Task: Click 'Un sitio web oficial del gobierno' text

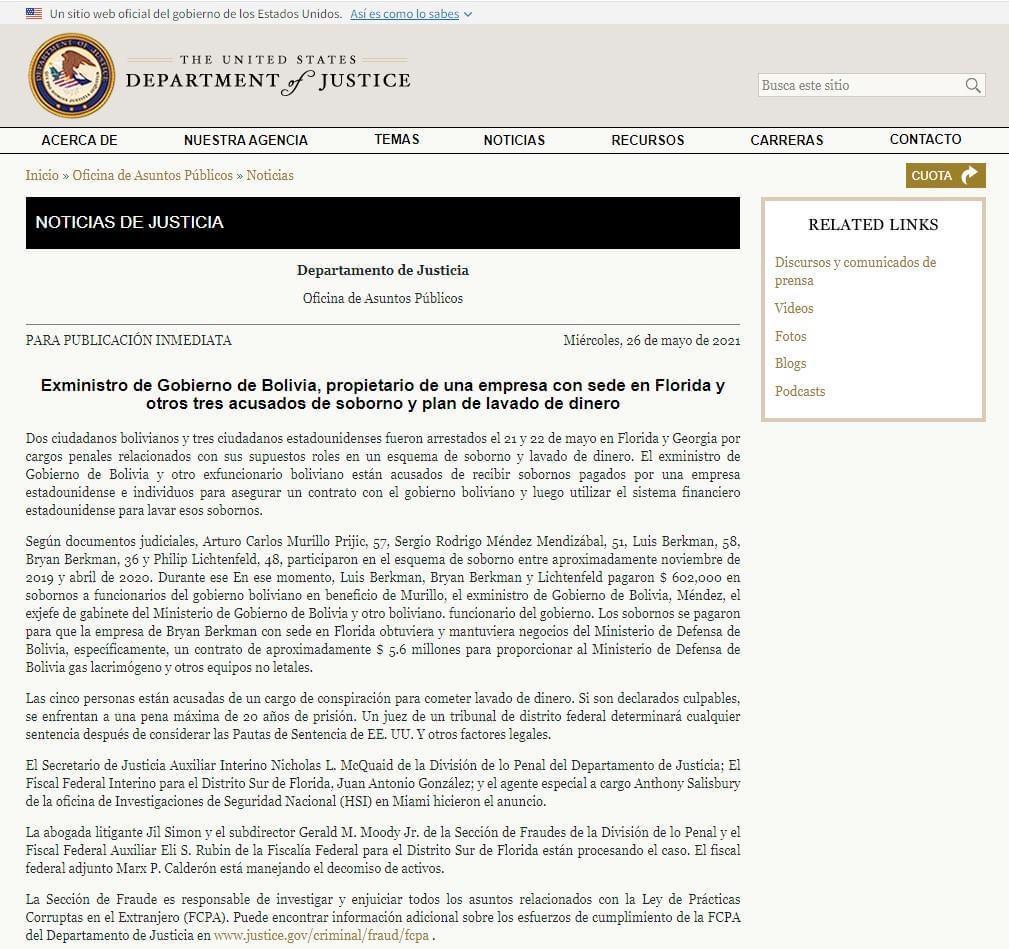Action: coord(196,14)
